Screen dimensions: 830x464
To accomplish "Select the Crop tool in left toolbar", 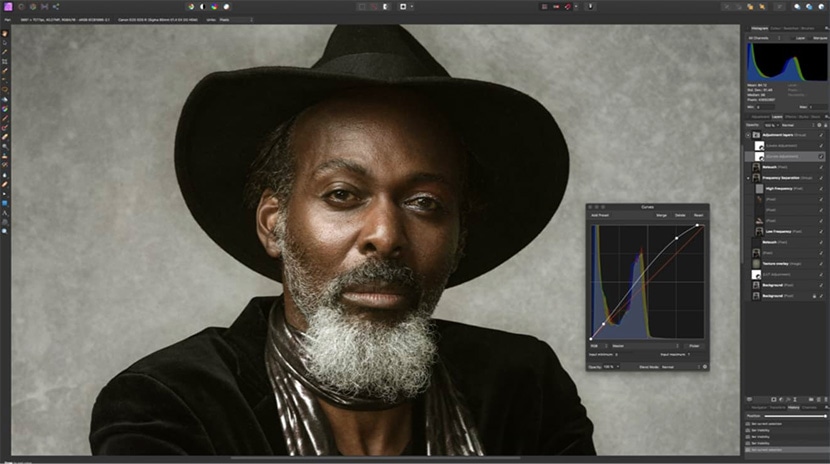I will point(5,62).
